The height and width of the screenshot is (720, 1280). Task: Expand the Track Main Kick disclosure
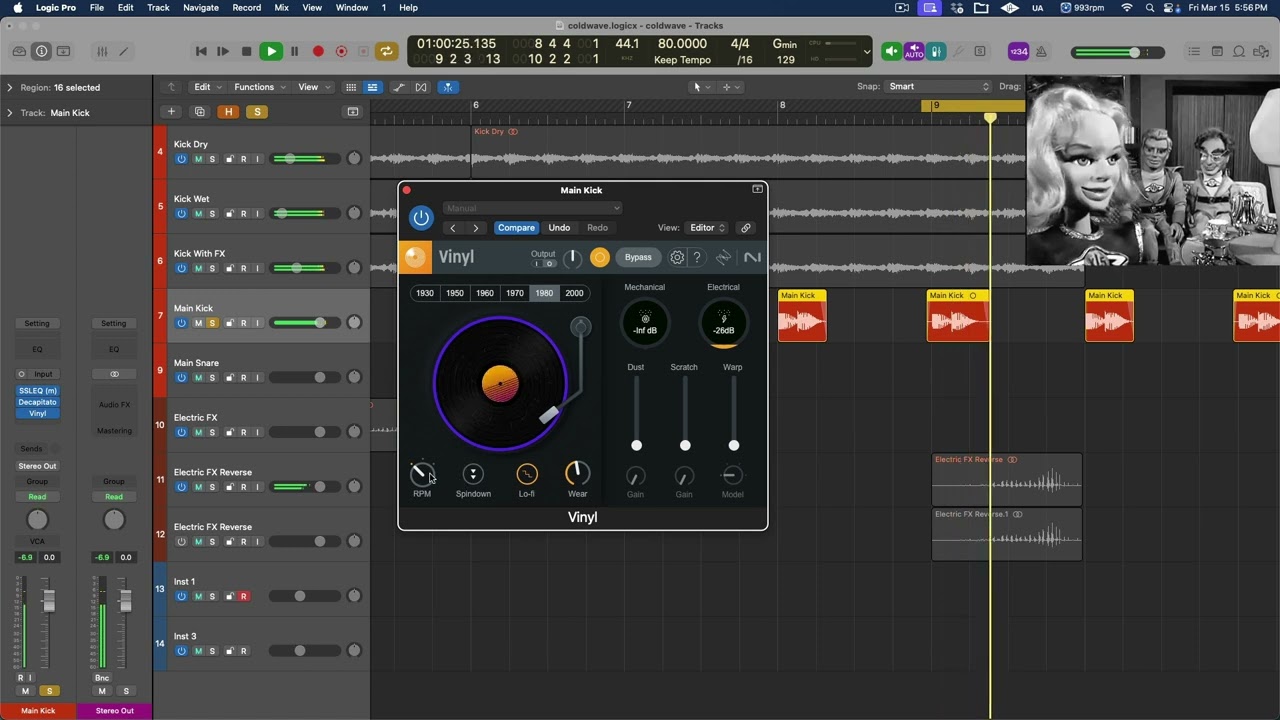pos(10,113)
